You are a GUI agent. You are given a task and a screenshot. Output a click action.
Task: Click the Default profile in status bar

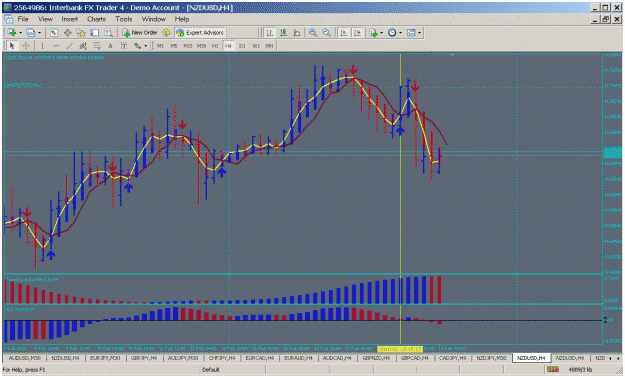[210, 370]
